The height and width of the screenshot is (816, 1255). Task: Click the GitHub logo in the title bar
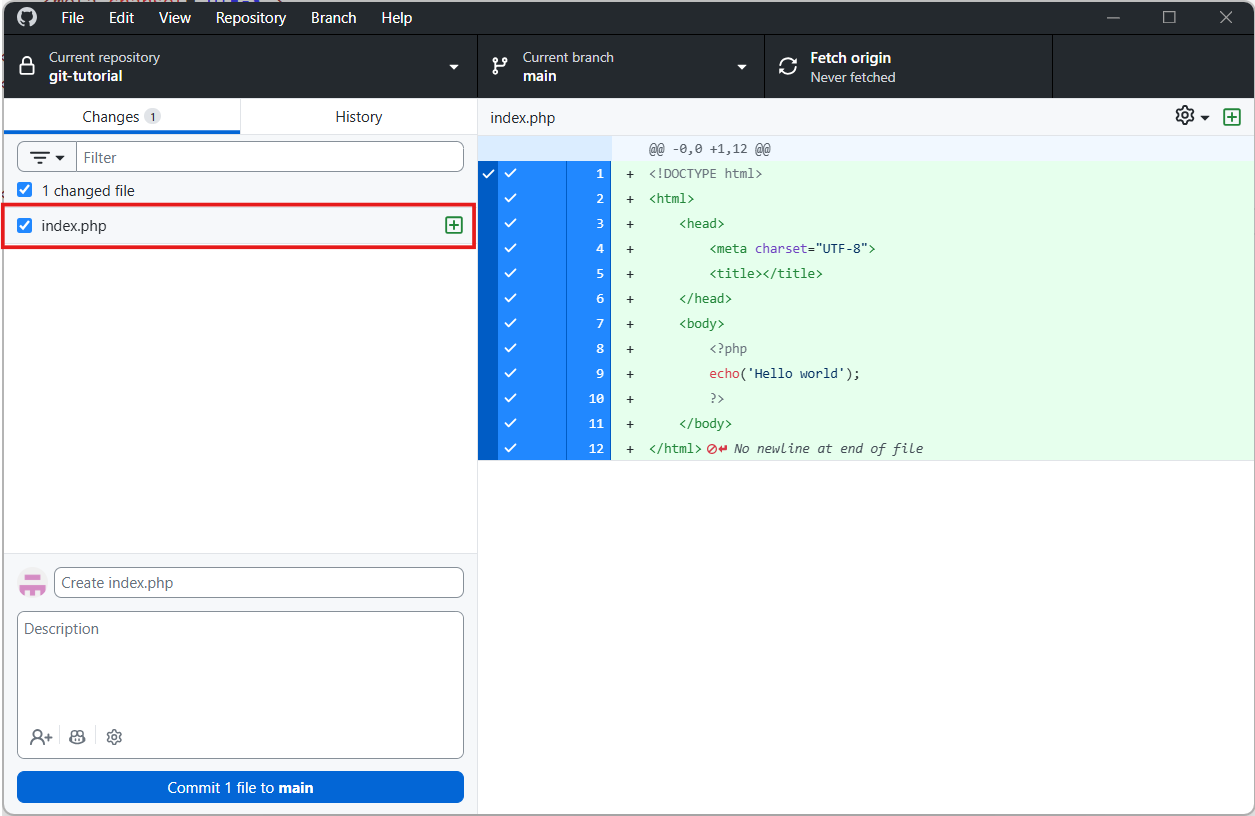(27, 17)
